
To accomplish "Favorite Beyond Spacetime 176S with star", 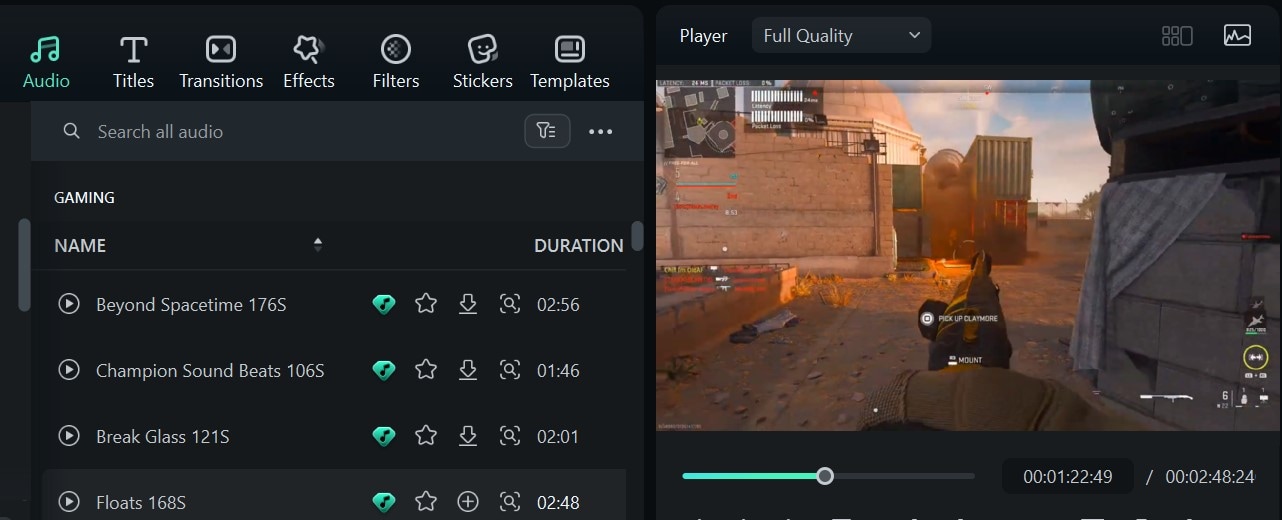I will pos(426,303).
